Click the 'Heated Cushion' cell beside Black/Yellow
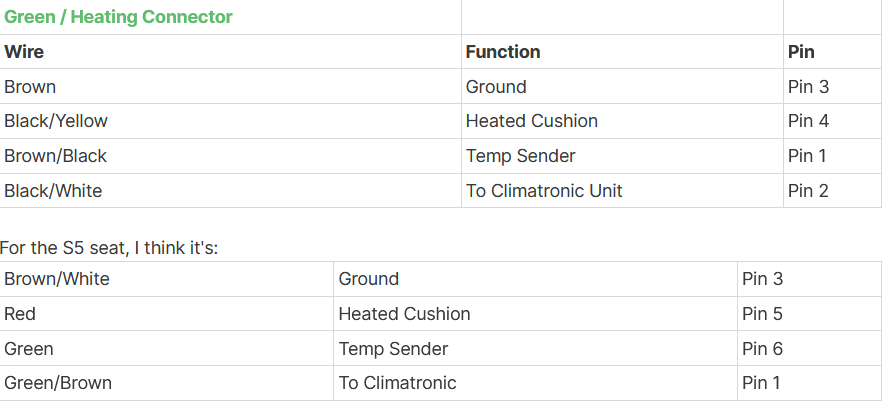 (x=532, y=121)
